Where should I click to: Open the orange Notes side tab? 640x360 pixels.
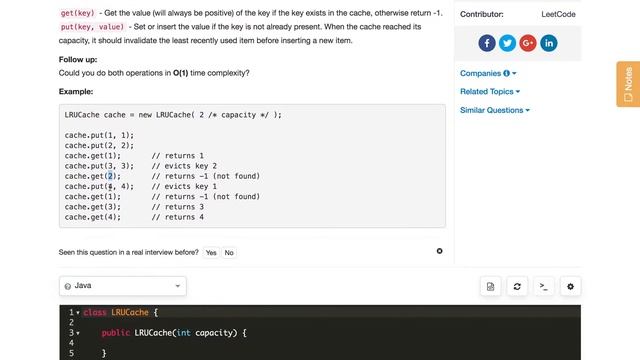[x=628, y=84]
